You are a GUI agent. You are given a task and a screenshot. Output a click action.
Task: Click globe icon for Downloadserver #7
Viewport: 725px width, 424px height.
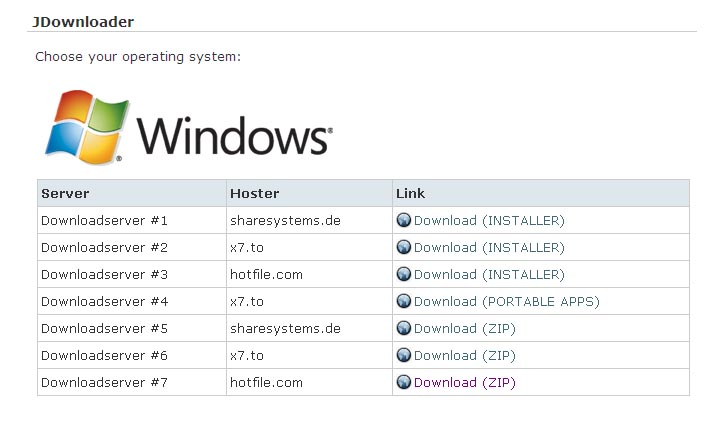pos(404,382)
